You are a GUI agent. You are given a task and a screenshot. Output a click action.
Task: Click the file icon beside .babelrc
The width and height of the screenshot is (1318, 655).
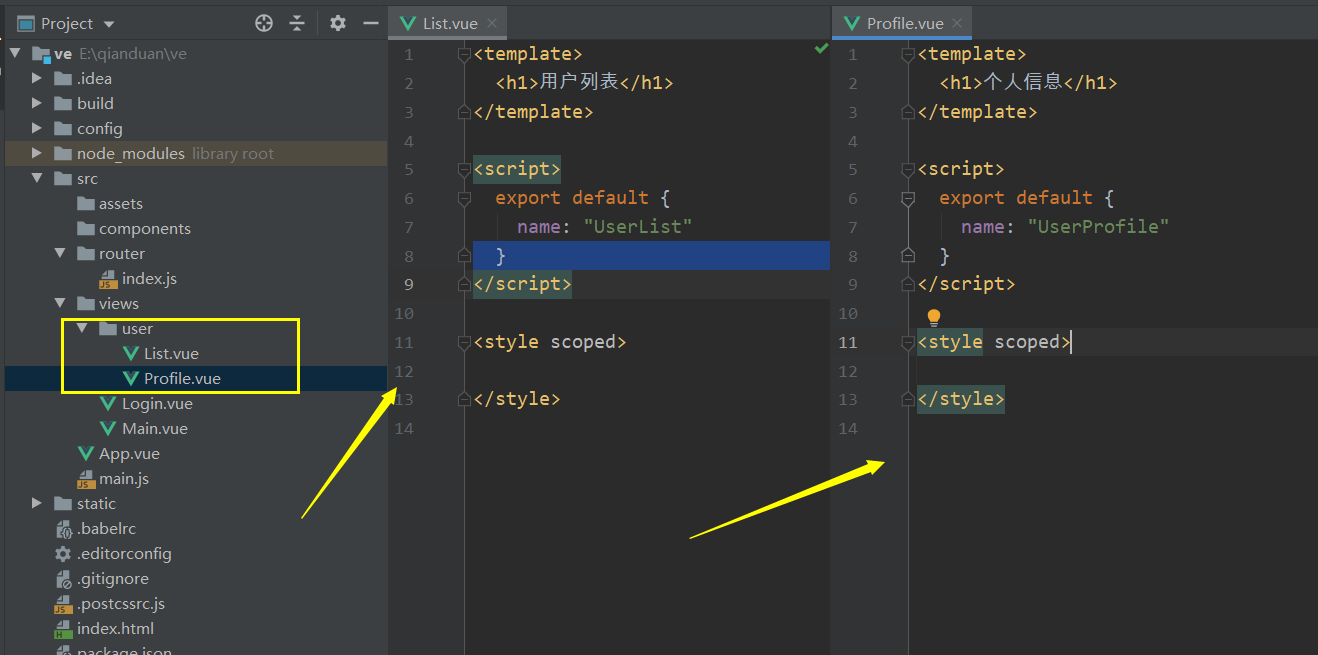[x=63, y=528]
